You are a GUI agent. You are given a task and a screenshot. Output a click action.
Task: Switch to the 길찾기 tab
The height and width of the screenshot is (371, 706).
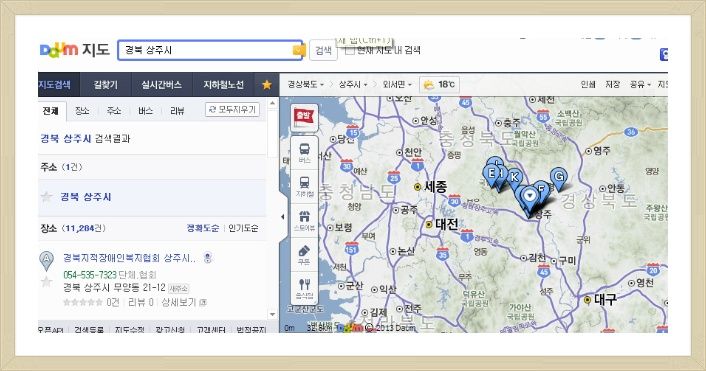105,85
